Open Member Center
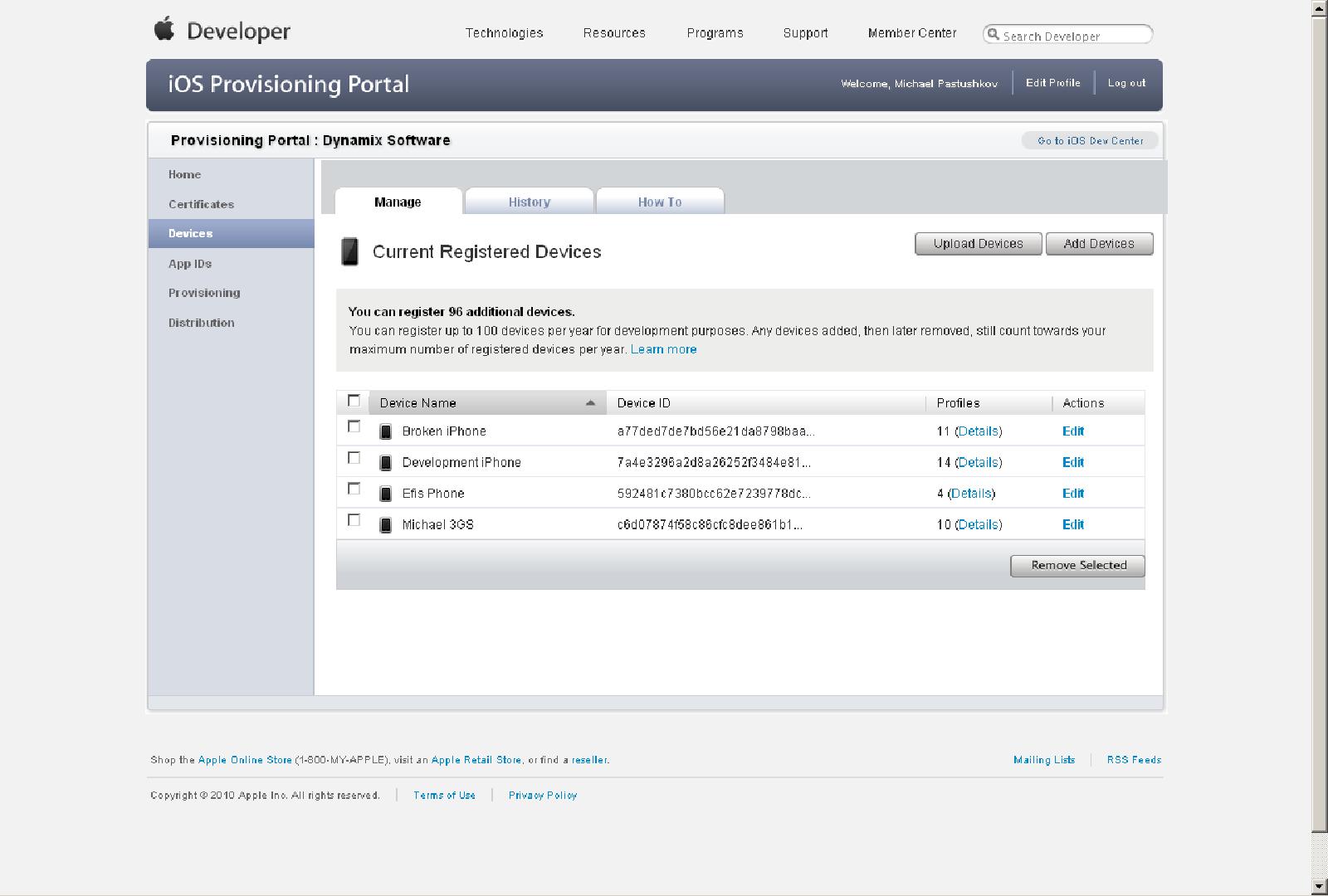Image resolution: width=1328 pixels, height=896 pixels. (x=912, y=33)
